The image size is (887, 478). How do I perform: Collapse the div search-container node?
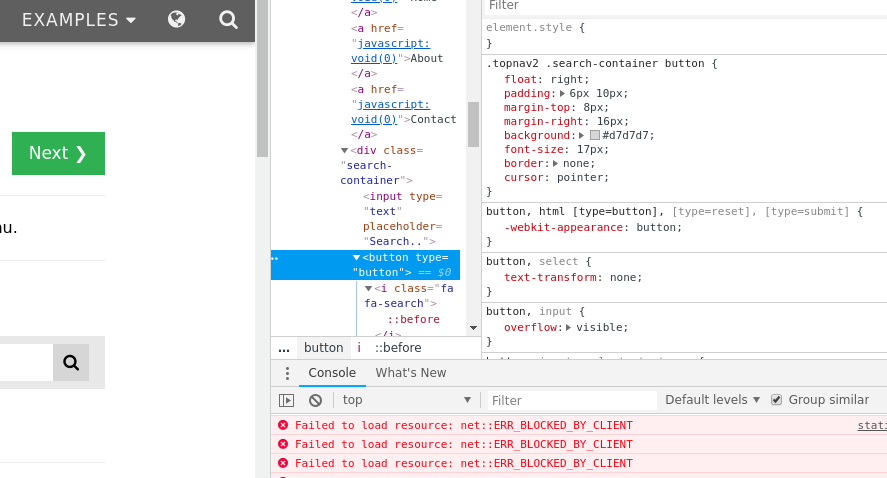pos(345,151)
